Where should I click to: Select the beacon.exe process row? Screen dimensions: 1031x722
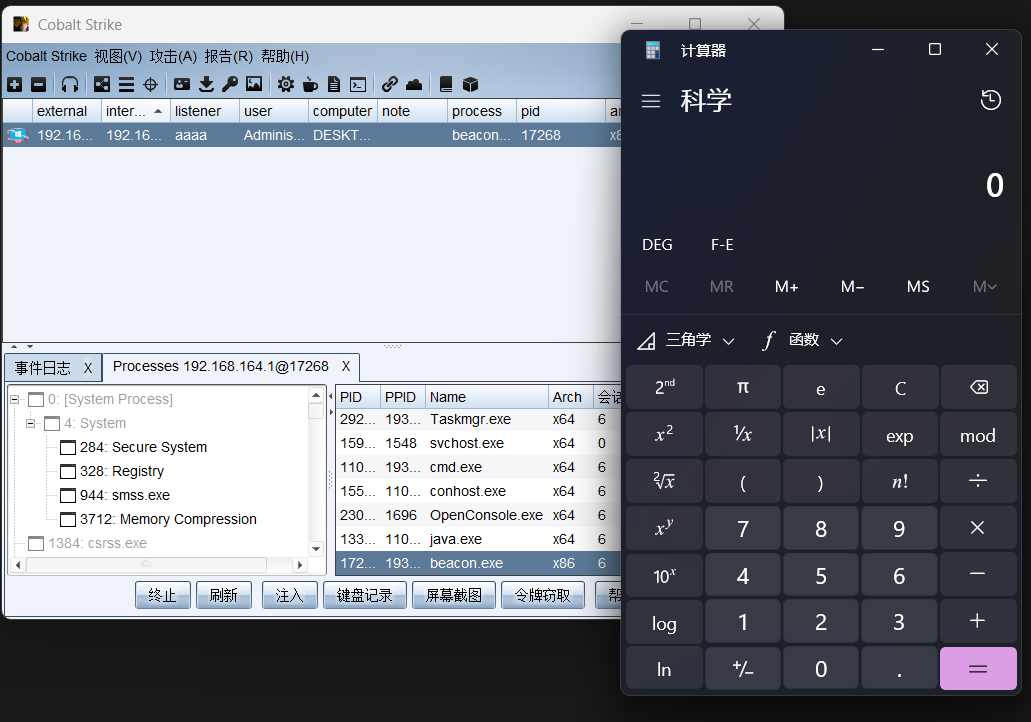pyautogui.click(x=478, y=564)
